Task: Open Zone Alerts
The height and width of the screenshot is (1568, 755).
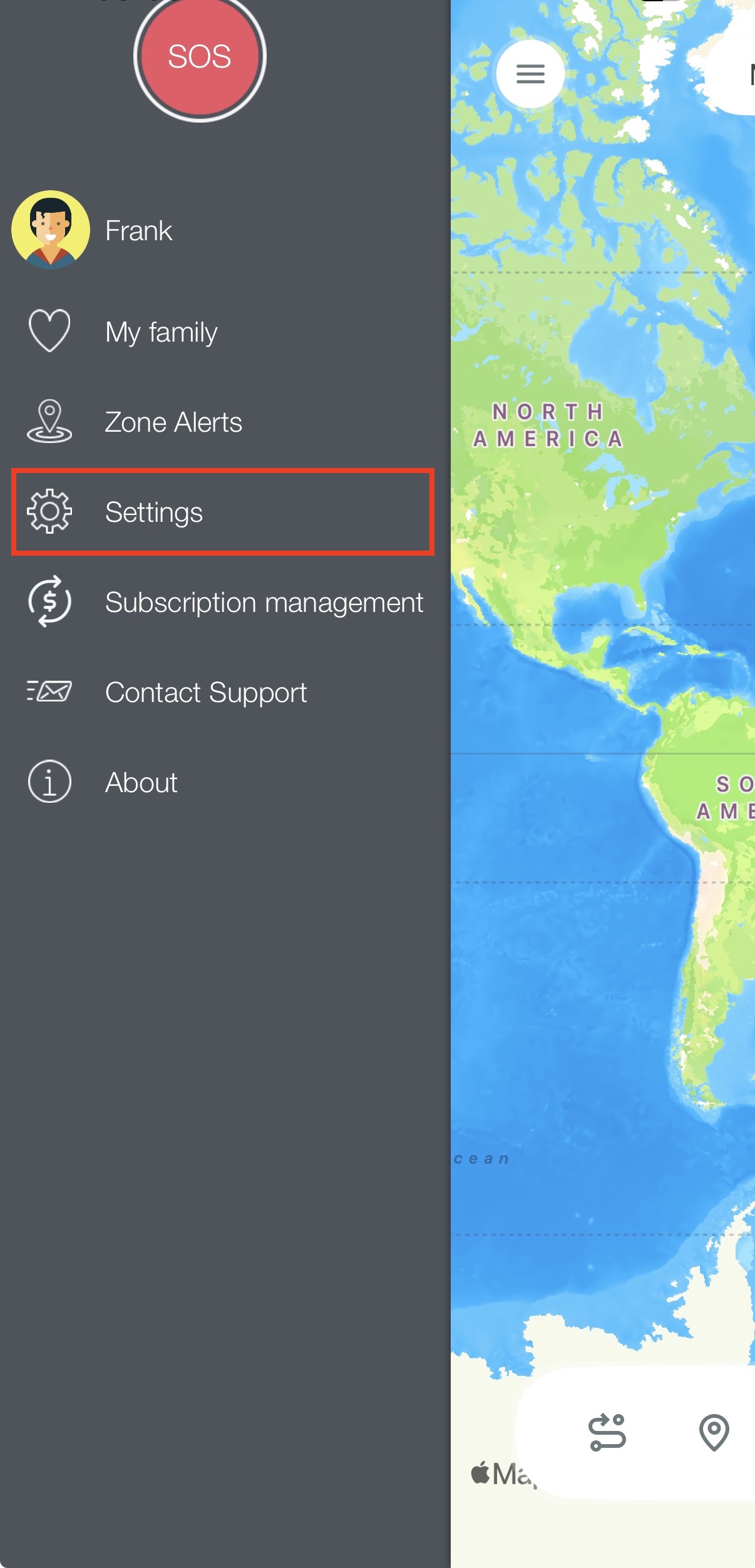Action: coord(173,422)
